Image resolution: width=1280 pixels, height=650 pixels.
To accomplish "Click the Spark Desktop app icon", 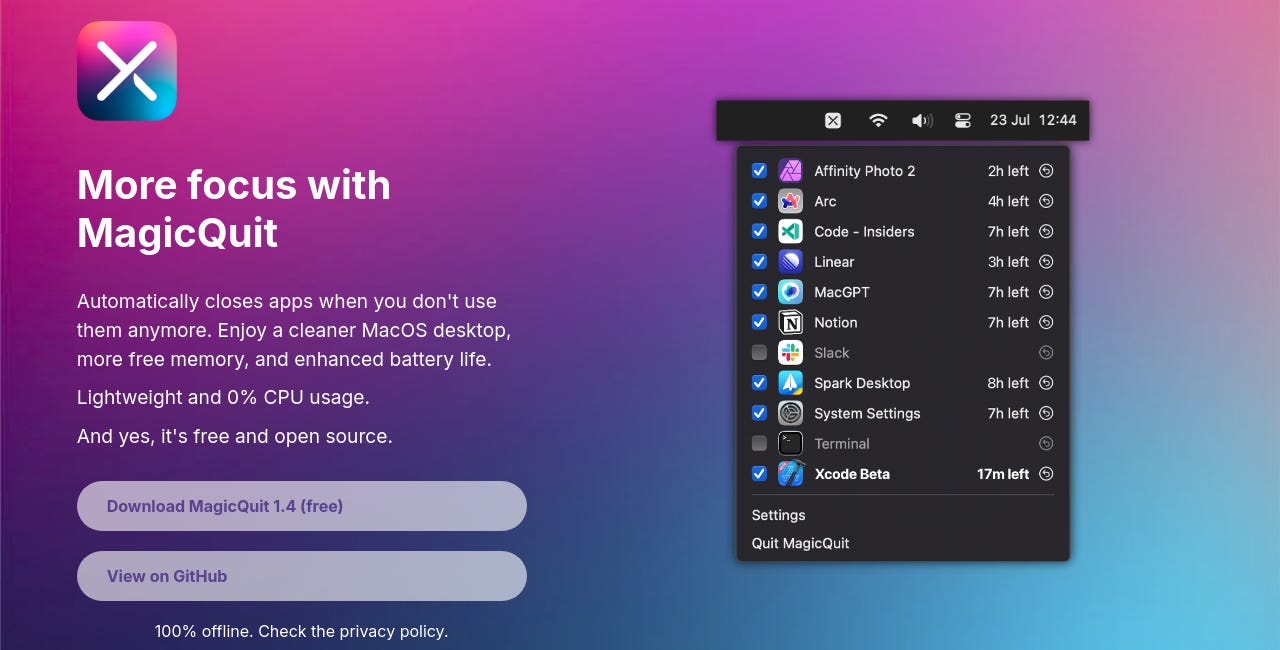I will 790,383.
